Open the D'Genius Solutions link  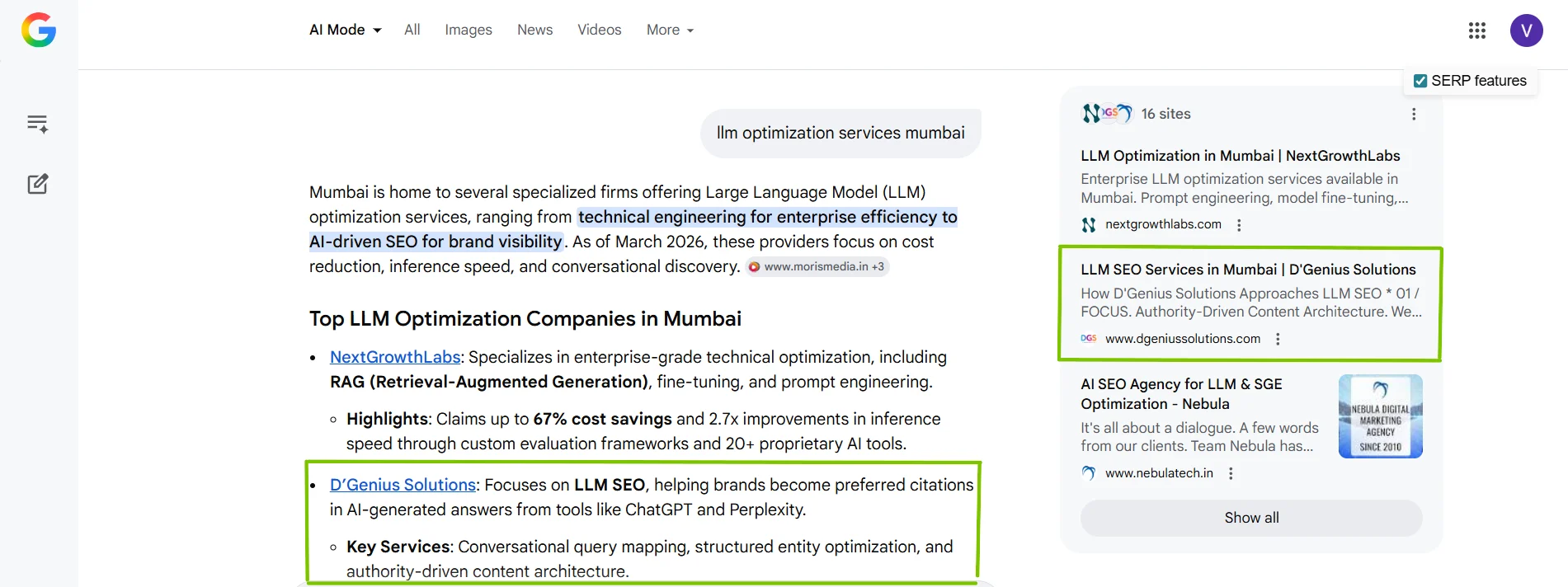coord(403,485)
